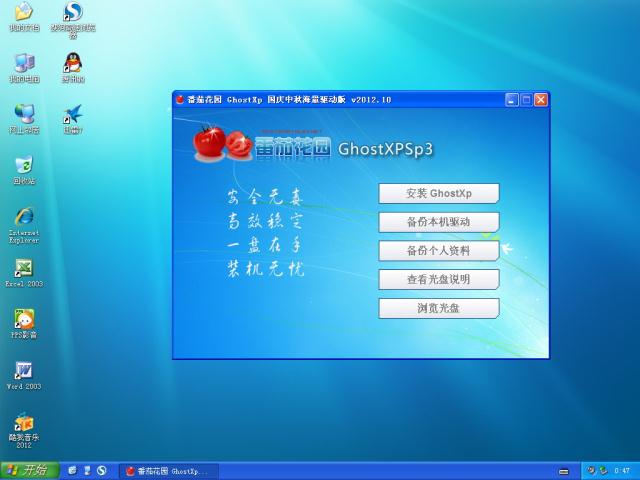
Task: Minimize the 番茄花园 GhostXp window
Action: tap(512, 100)
